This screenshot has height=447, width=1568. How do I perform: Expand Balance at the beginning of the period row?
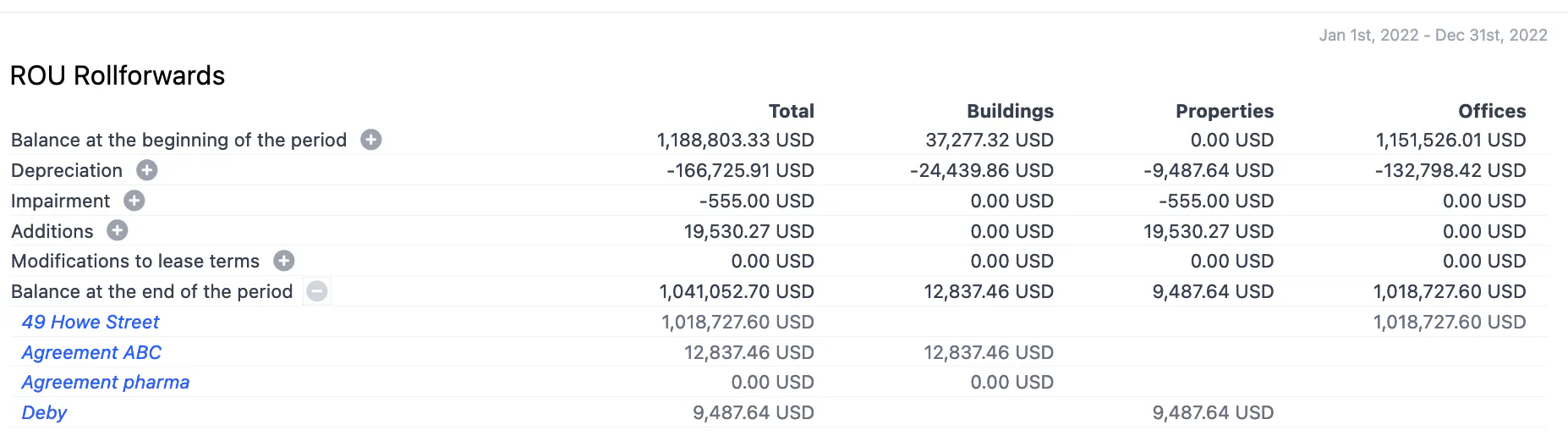tap(370, 140)
